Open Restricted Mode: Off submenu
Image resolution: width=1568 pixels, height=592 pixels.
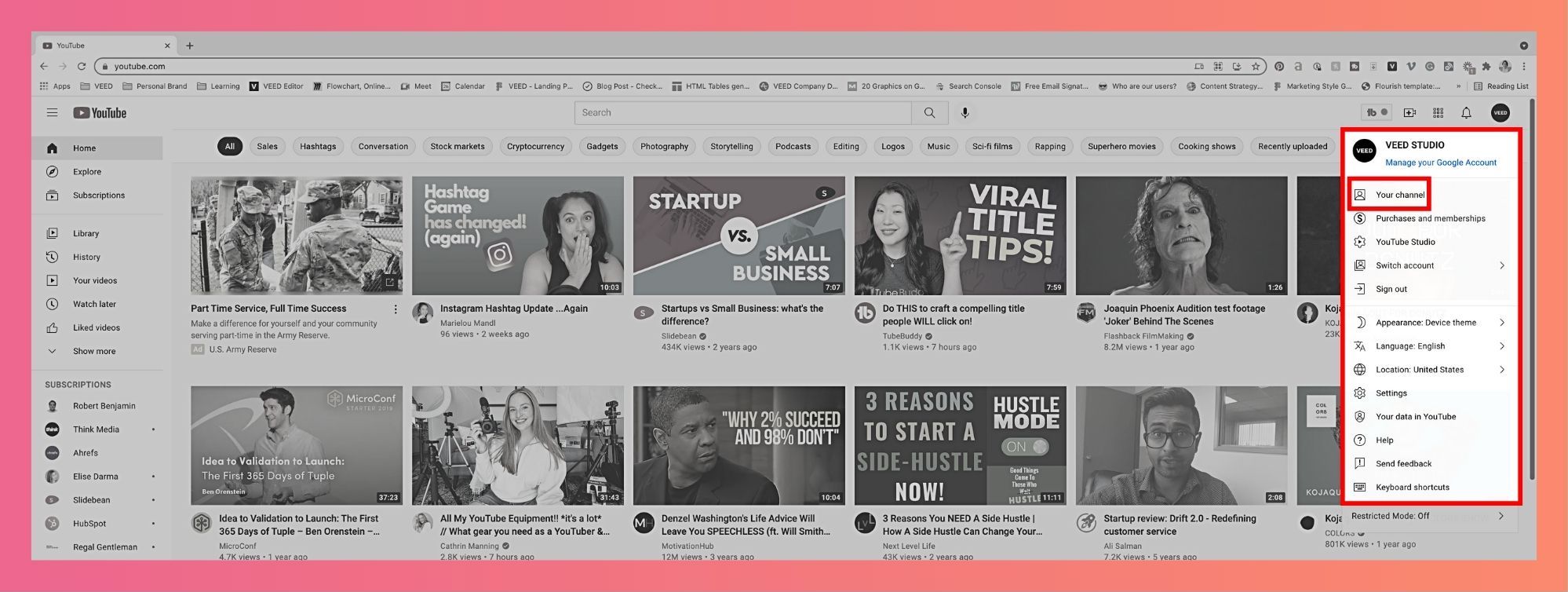click(1431, 517)
